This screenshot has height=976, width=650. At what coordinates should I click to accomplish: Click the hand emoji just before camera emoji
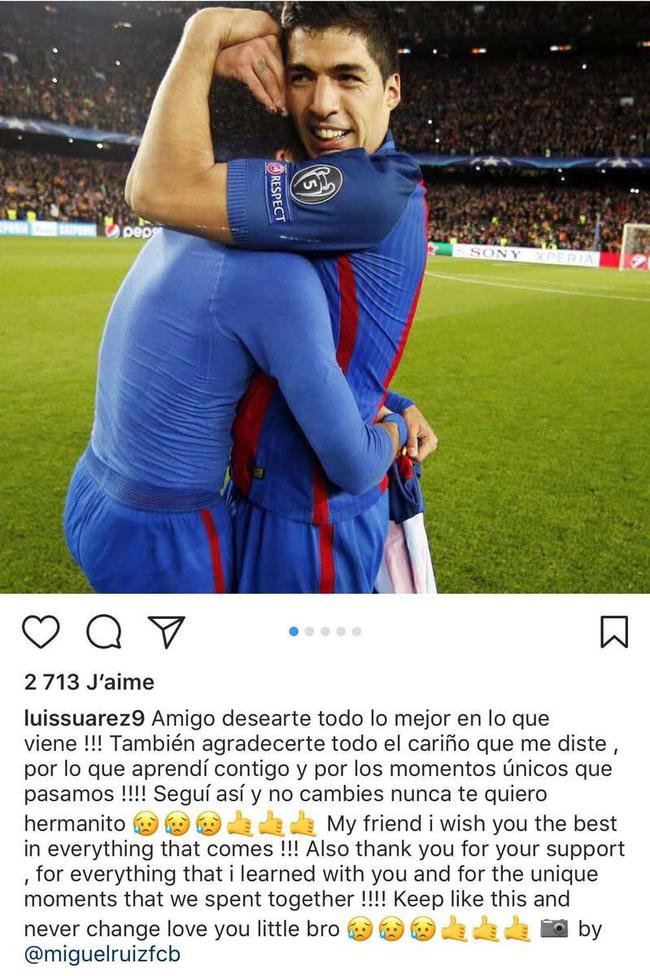(x=518, y=929)
